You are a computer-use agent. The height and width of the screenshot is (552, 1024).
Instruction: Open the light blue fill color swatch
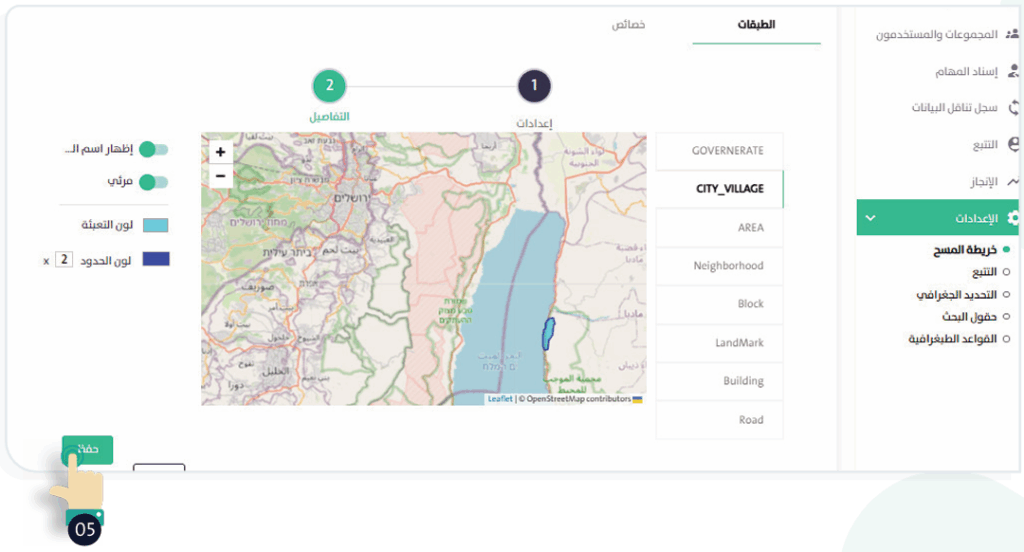155,226
